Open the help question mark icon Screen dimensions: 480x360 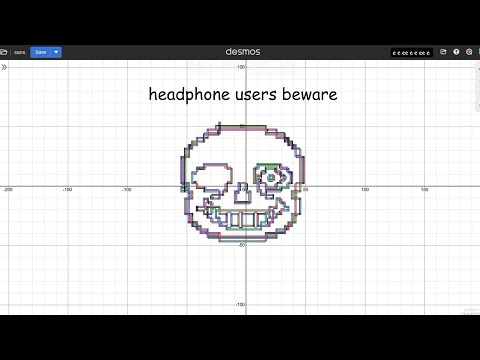pyautogui.click(x=456, y=52)
